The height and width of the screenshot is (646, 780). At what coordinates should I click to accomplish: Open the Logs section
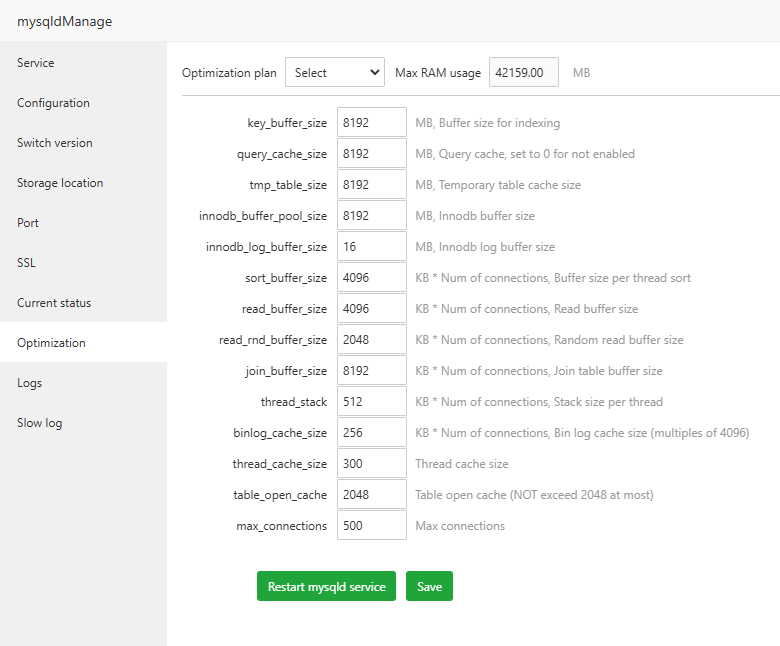29,383
